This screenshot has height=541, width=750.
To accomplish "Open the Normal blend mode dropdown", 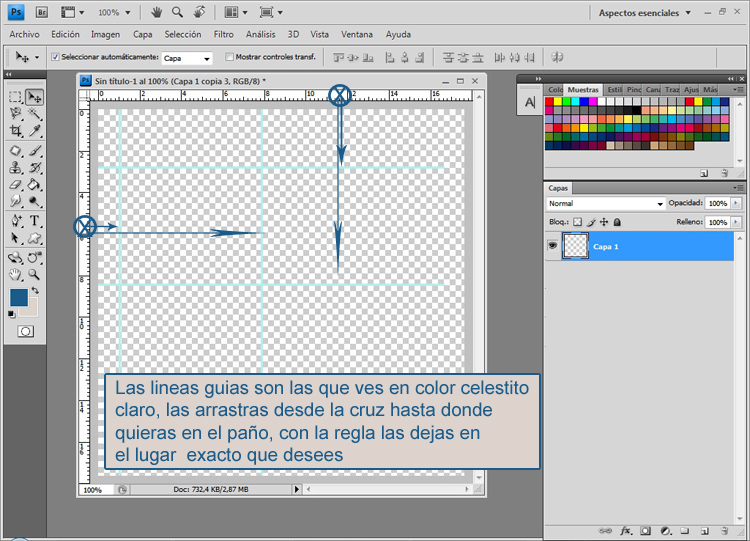I will click(x=605, y=203).
